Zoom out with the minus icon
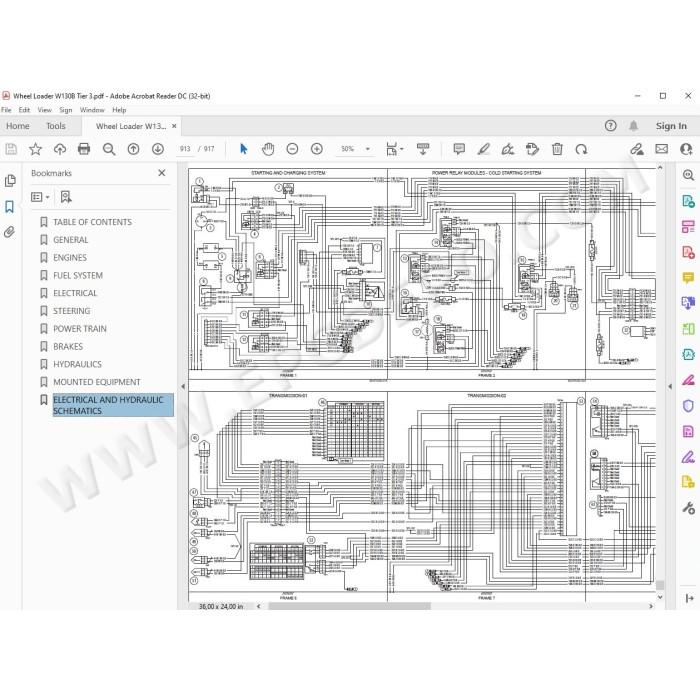The height and width of the screenshot is (700, 700). (292, 149)
